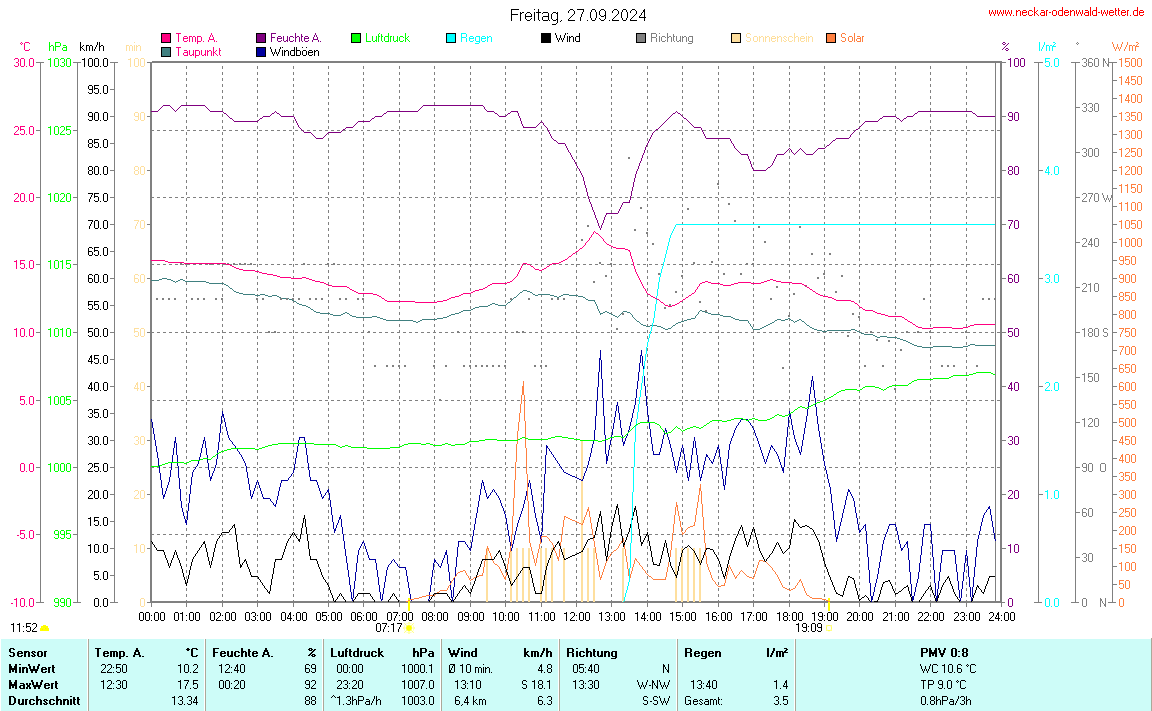
Task: Click the Taupunkt legend color box
Action: (166, 51)
